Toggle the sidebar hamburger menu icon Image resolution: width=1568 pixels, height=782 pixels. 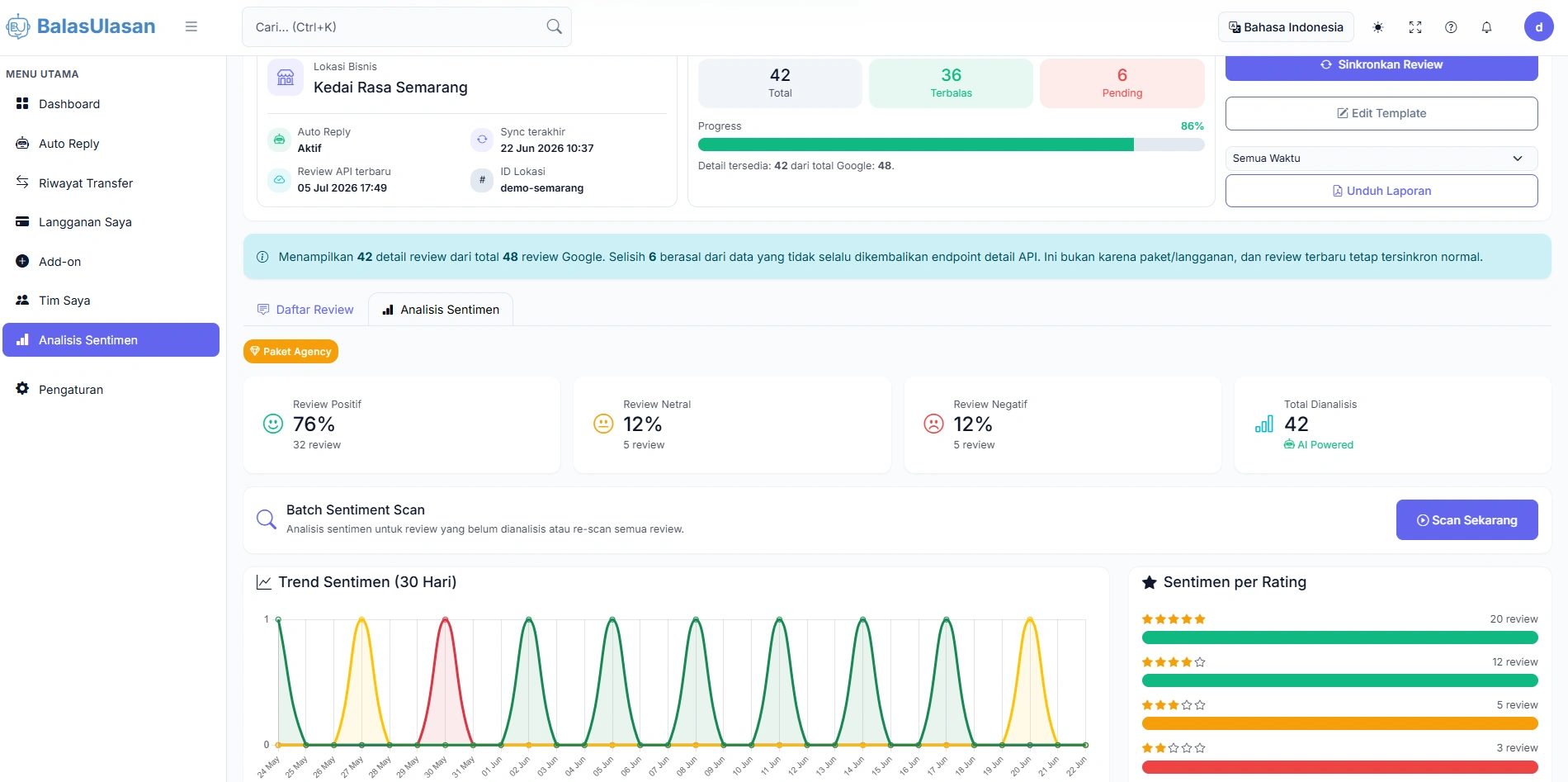pos(191,26)
